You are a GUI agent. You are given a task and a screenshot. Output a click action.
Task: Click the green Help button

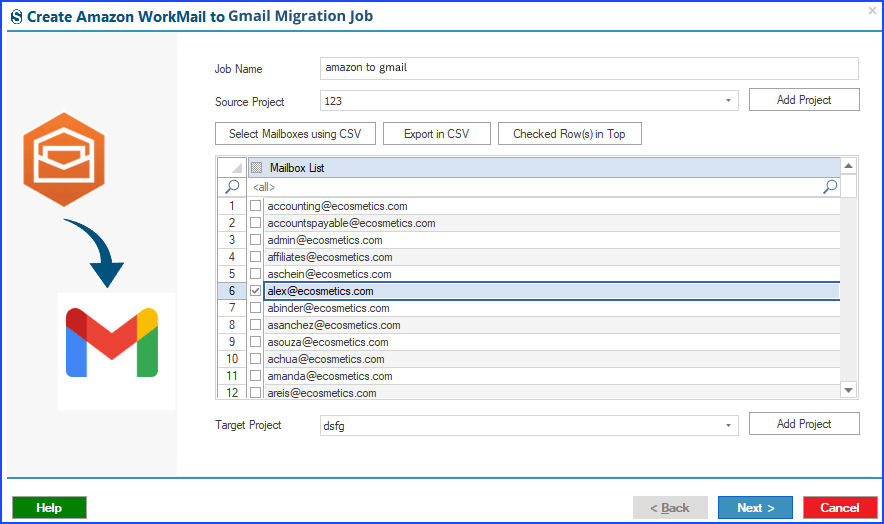point(50,508)
